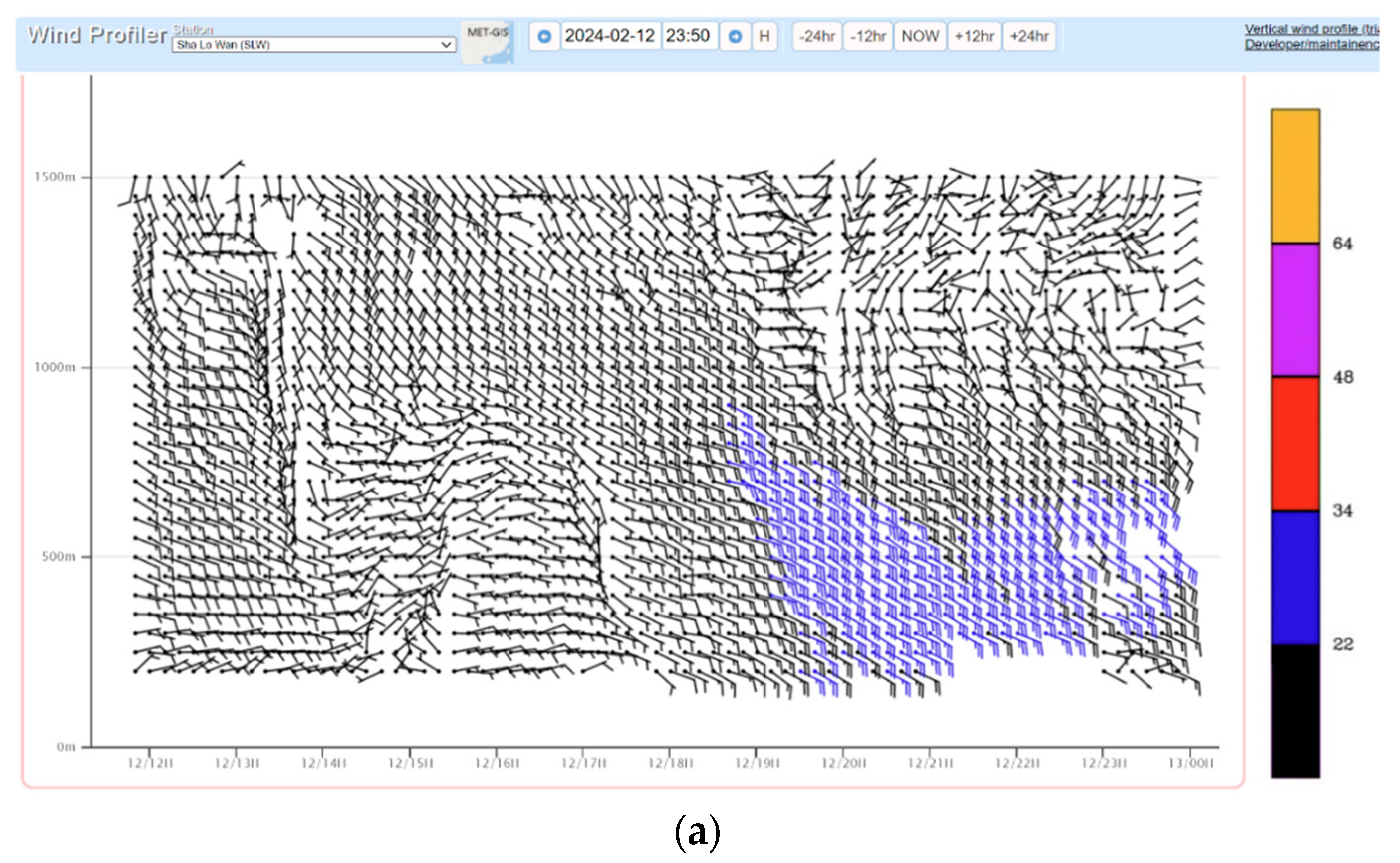The image size is (1400, 863).
Task: Go to next time step arrow
Action: (x=735, y=36)
